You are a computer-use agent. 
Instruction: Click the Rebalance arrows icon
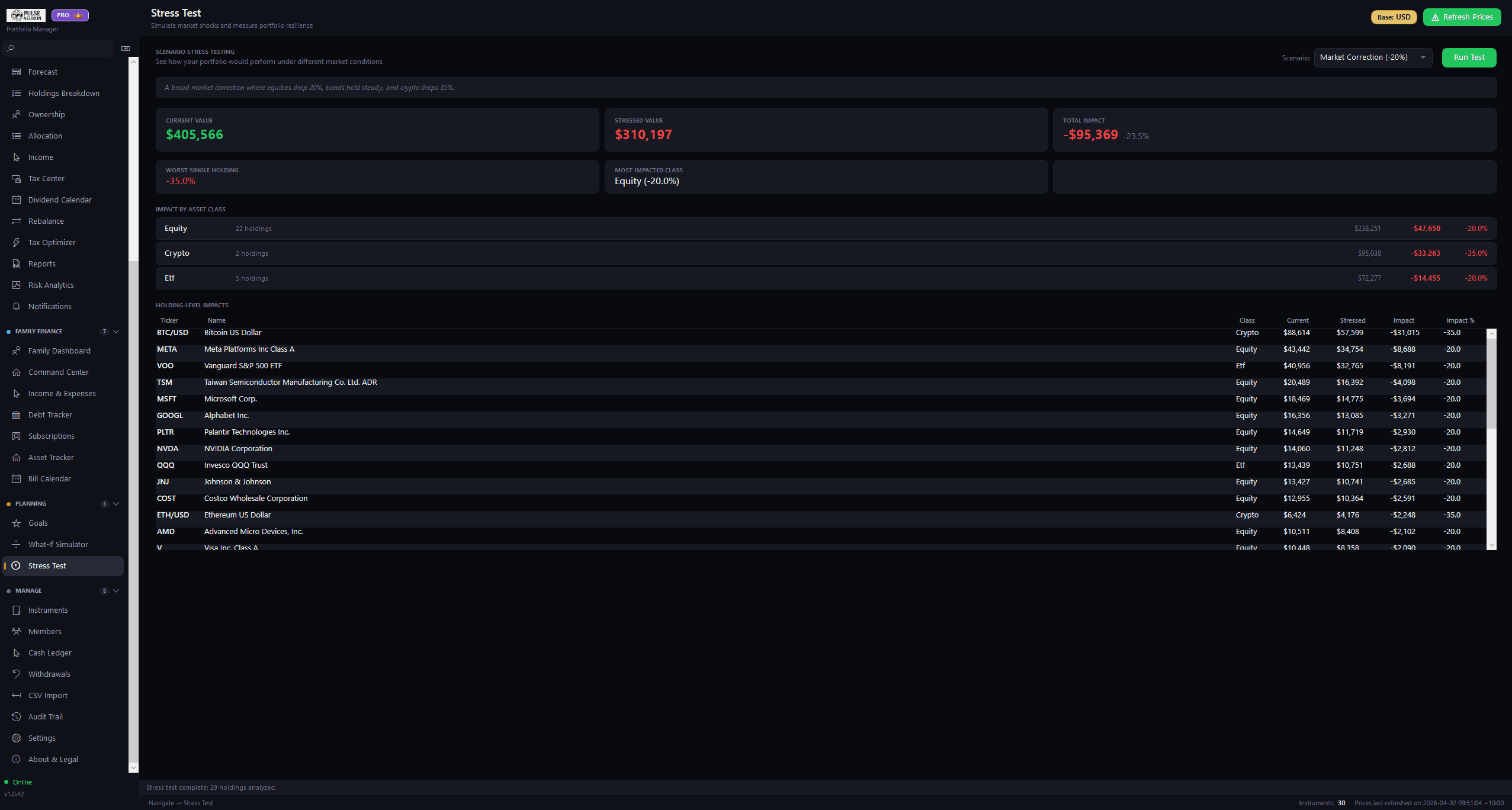(17, 221)
